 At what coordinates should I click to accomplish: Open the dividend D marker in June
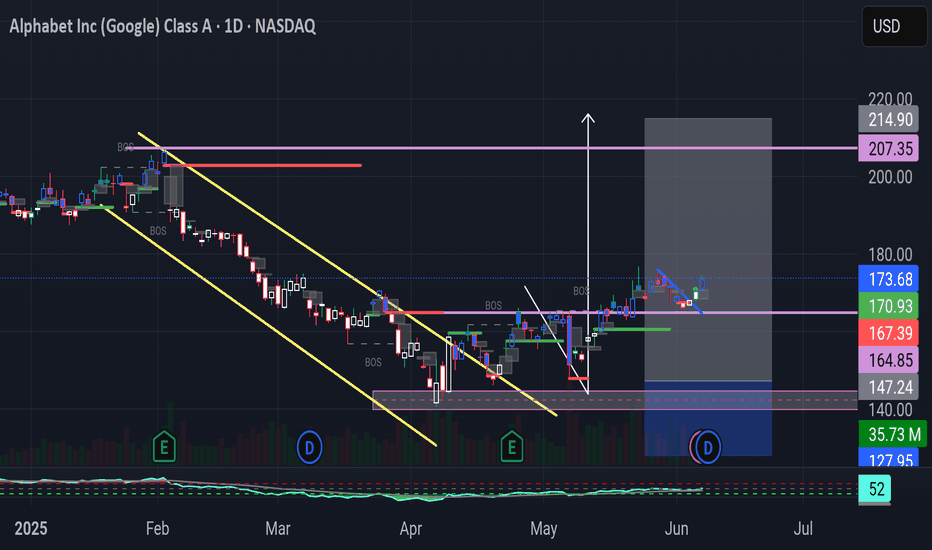(708, 447)
